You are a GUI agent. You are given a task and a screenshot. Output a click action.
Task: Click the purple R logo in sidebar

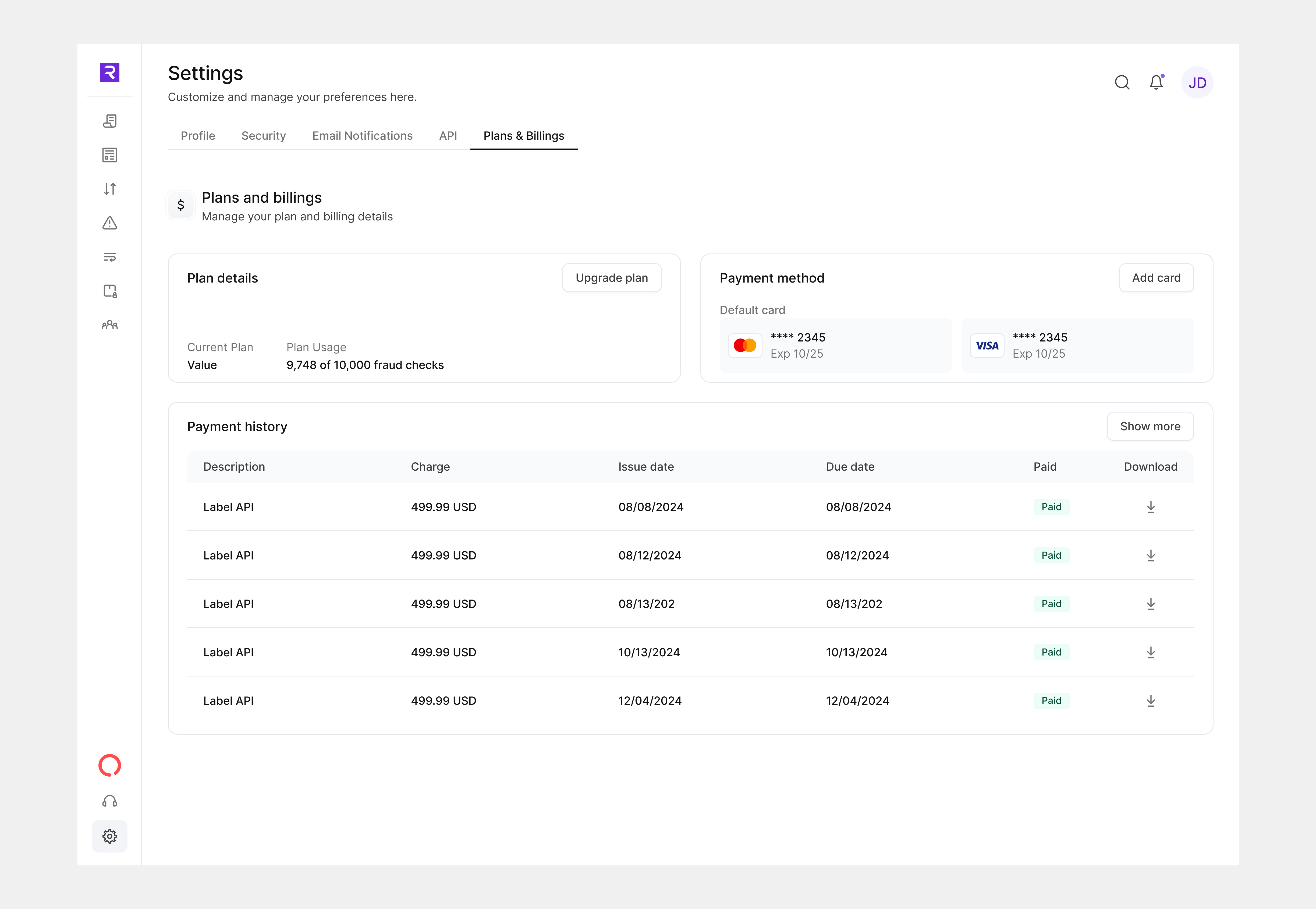click(109, 72)
